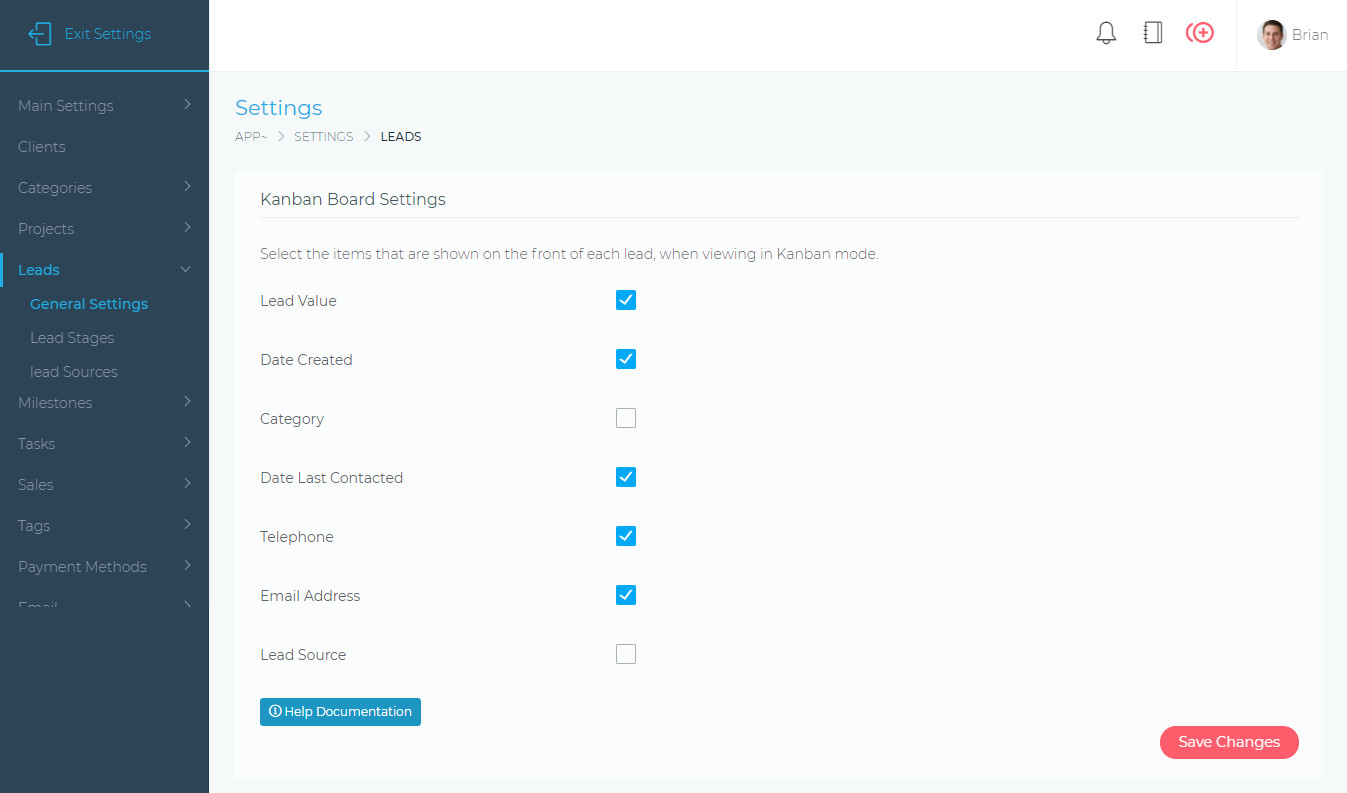Disable the Telephone checkbox
The image size is (1347, 793).
click(x=625, y=536)
